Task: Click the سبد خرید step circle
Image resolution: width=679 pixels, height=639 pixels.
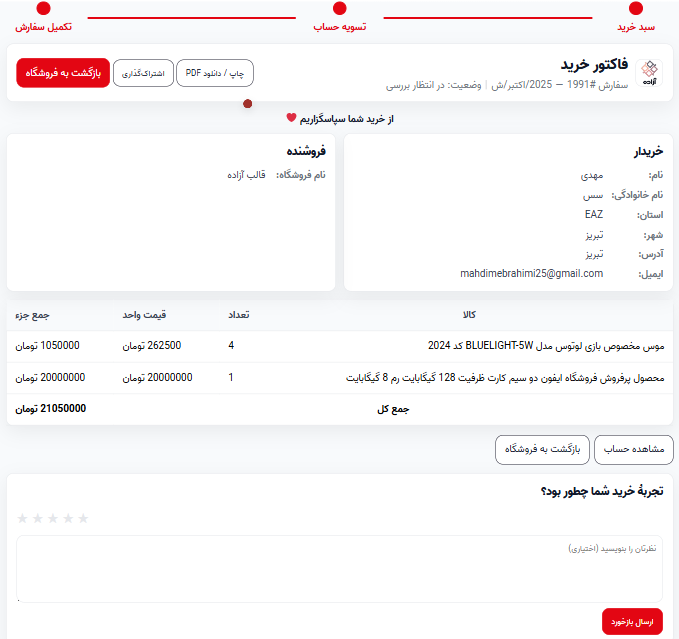Action: pos(636,9)
